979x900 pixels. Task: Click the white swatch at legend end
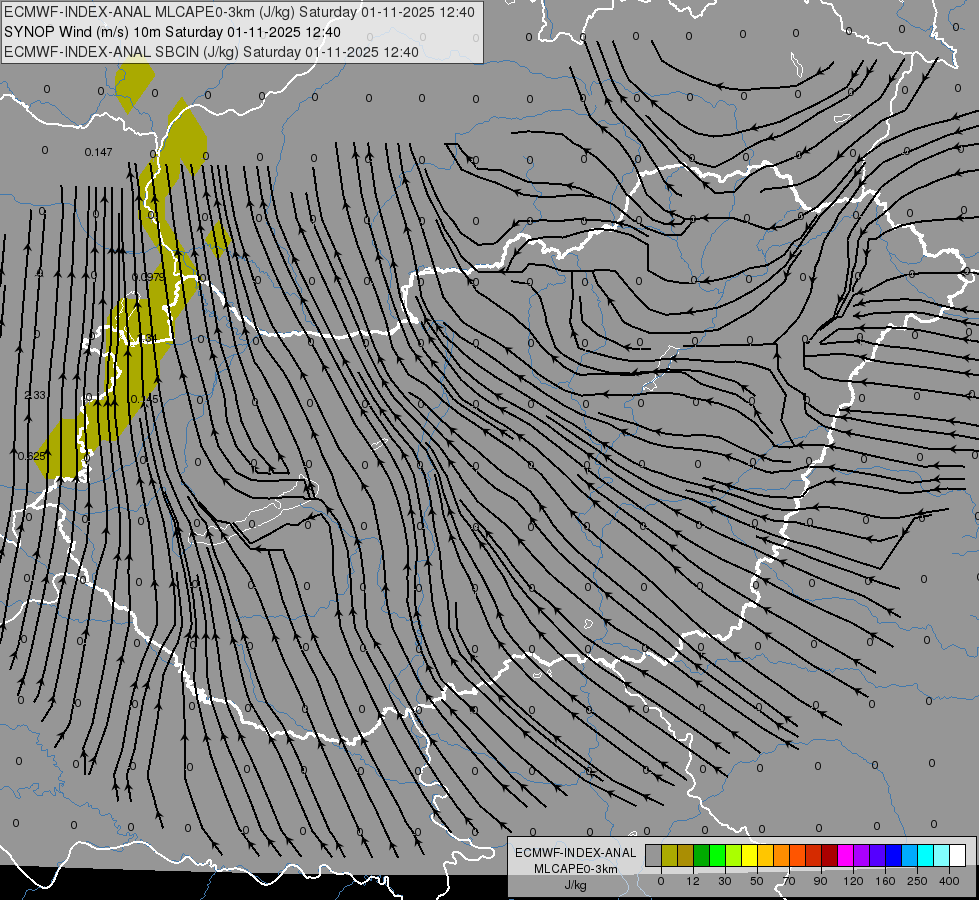click(x=958, y=855)
